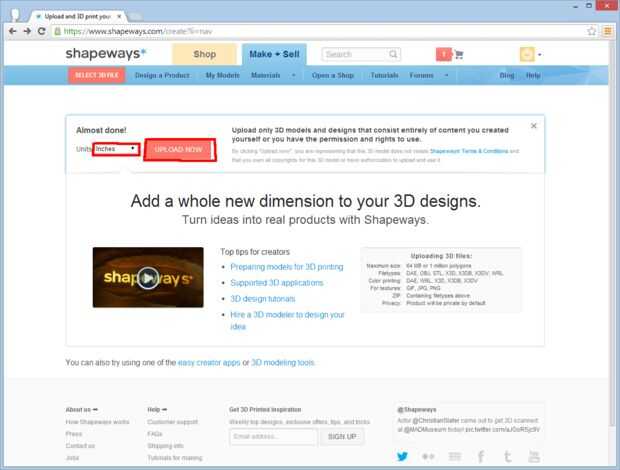Open the Flickr footer icon
The width and height of the screenshot is (620, 470).
coord(428,457)
